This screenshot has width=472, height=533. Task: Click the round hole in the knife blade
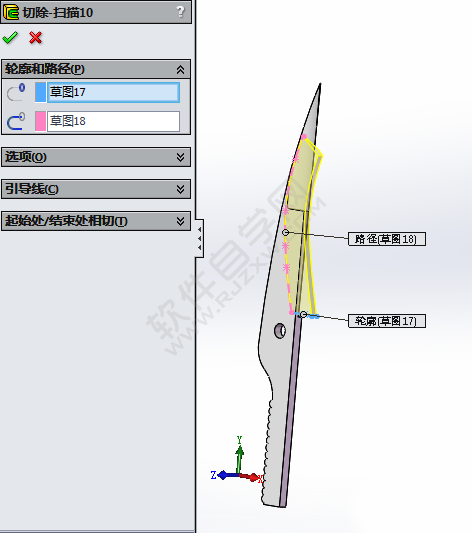pos(280,330)
